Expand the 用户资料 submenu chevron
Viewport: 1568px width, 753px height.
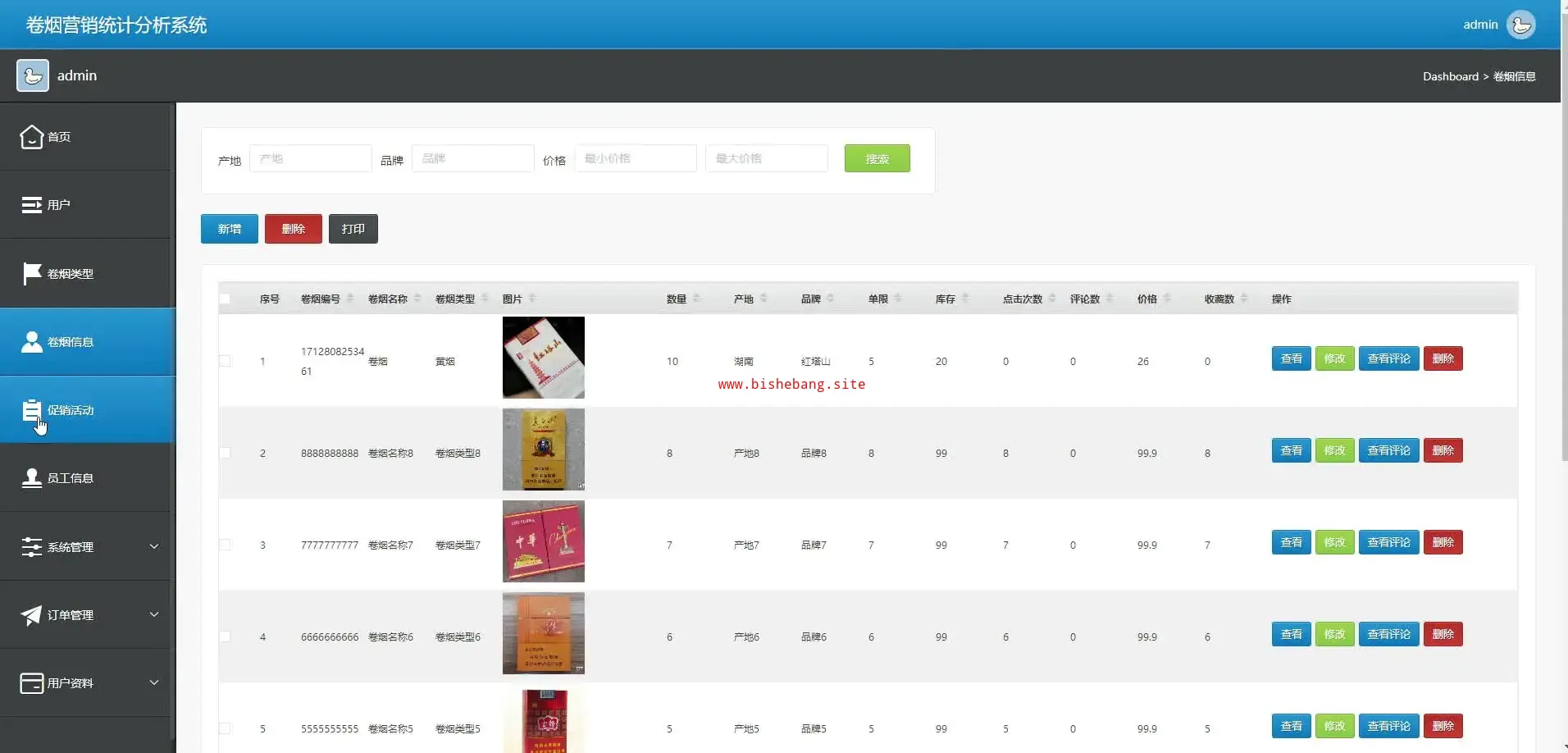point(154,682)
